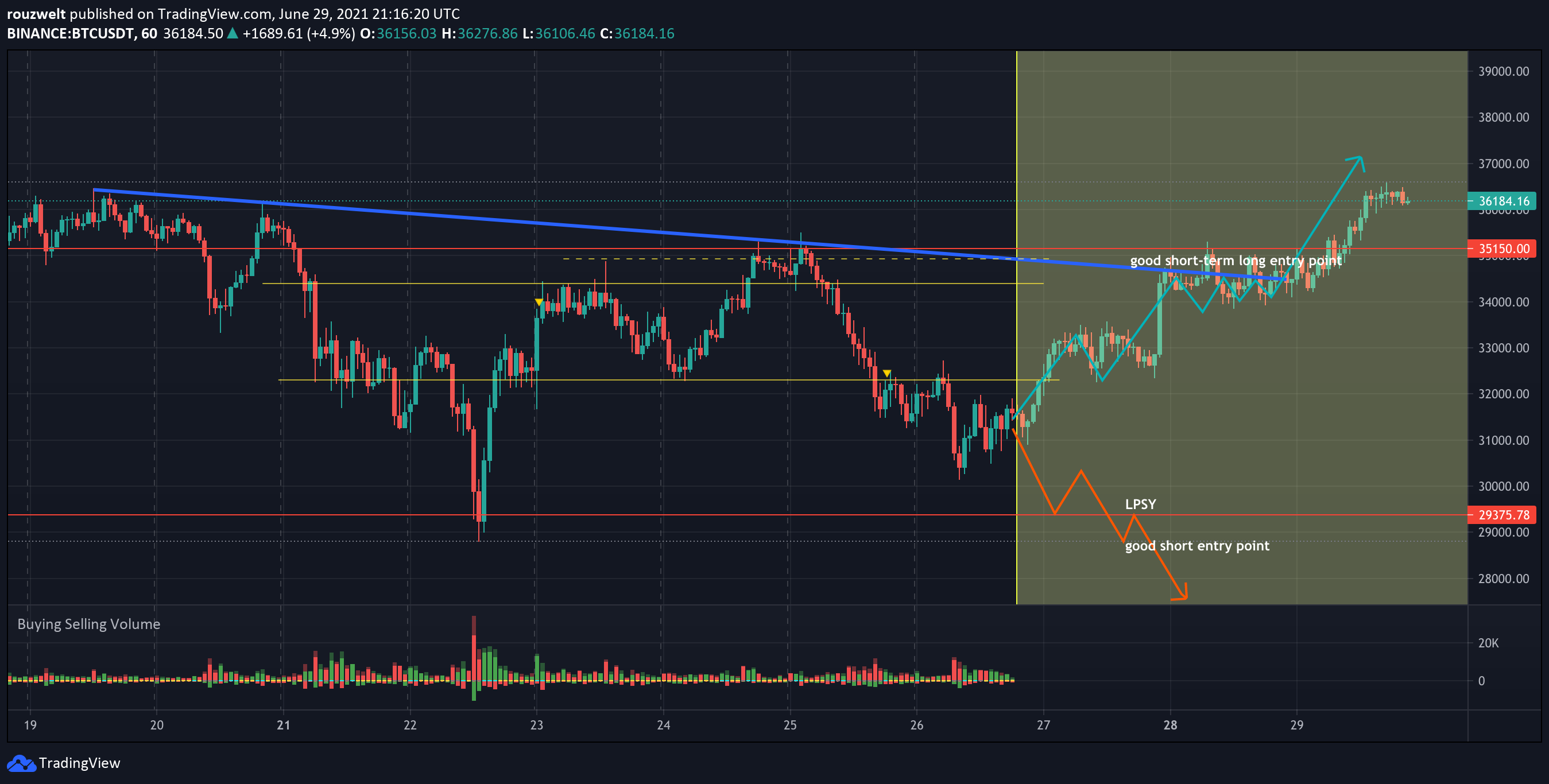Click the BINANCE:BTCUSDT, 60 symbol label

point(82,34)
